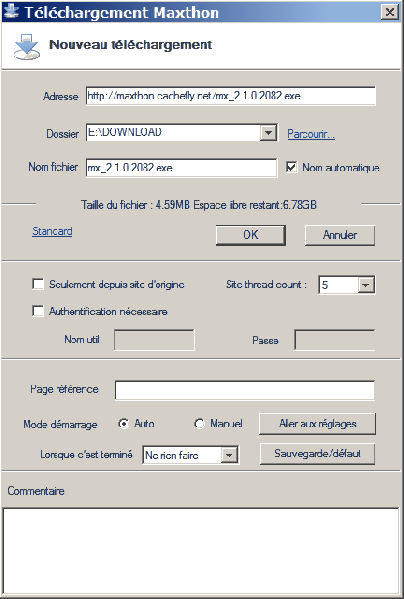This screenshot has width=404, height=599.
Task: Click the Nouveau téléchargement heading
Action: [x=131, y=45]
